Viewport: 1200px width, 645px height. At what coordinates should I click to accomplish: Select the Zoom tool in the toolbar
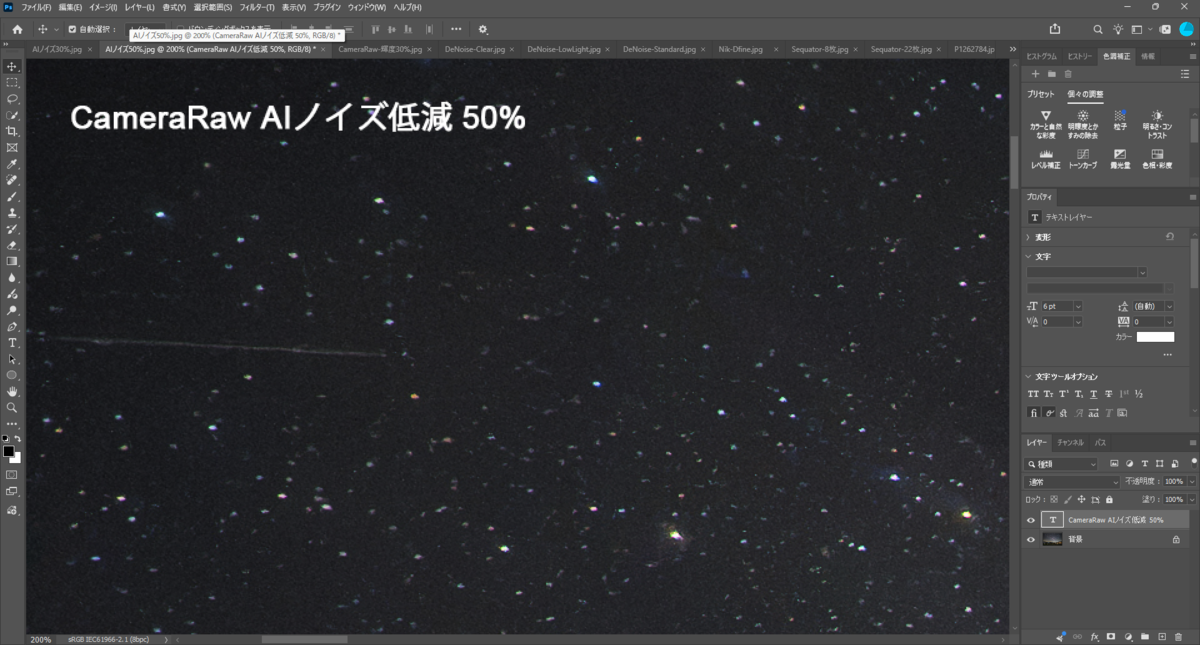pos(12,408)
